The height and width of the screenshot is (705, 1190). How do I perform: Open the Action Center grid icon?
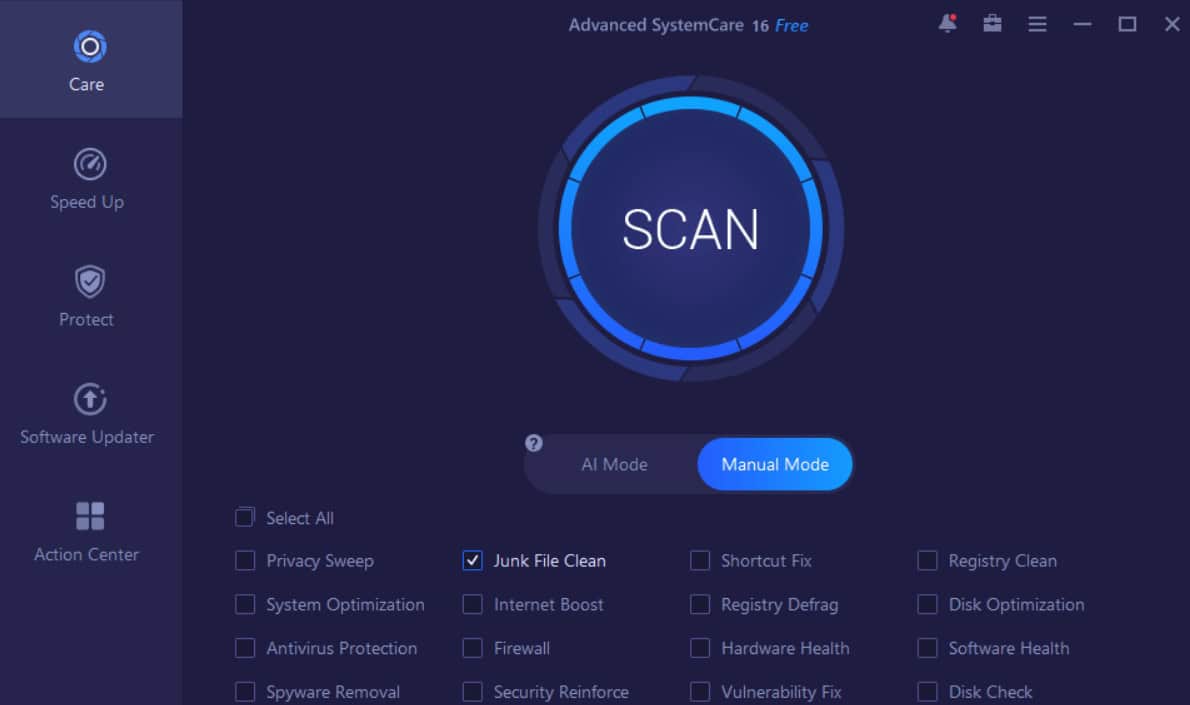[x=90, y=516]
